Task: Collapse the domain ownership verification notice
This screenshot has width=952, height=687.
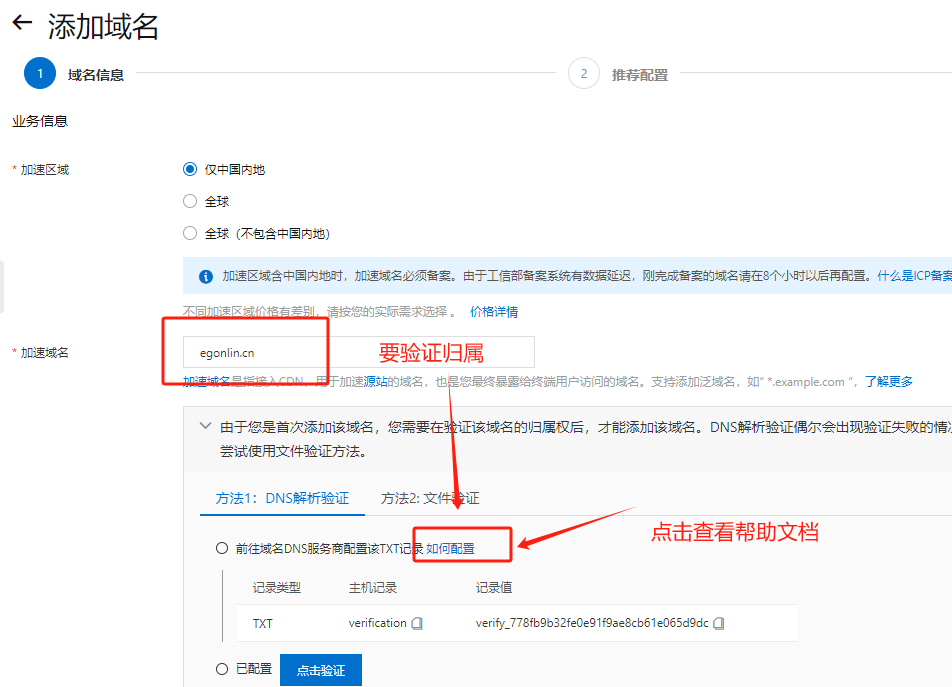Action: click(x=205, y=426)
